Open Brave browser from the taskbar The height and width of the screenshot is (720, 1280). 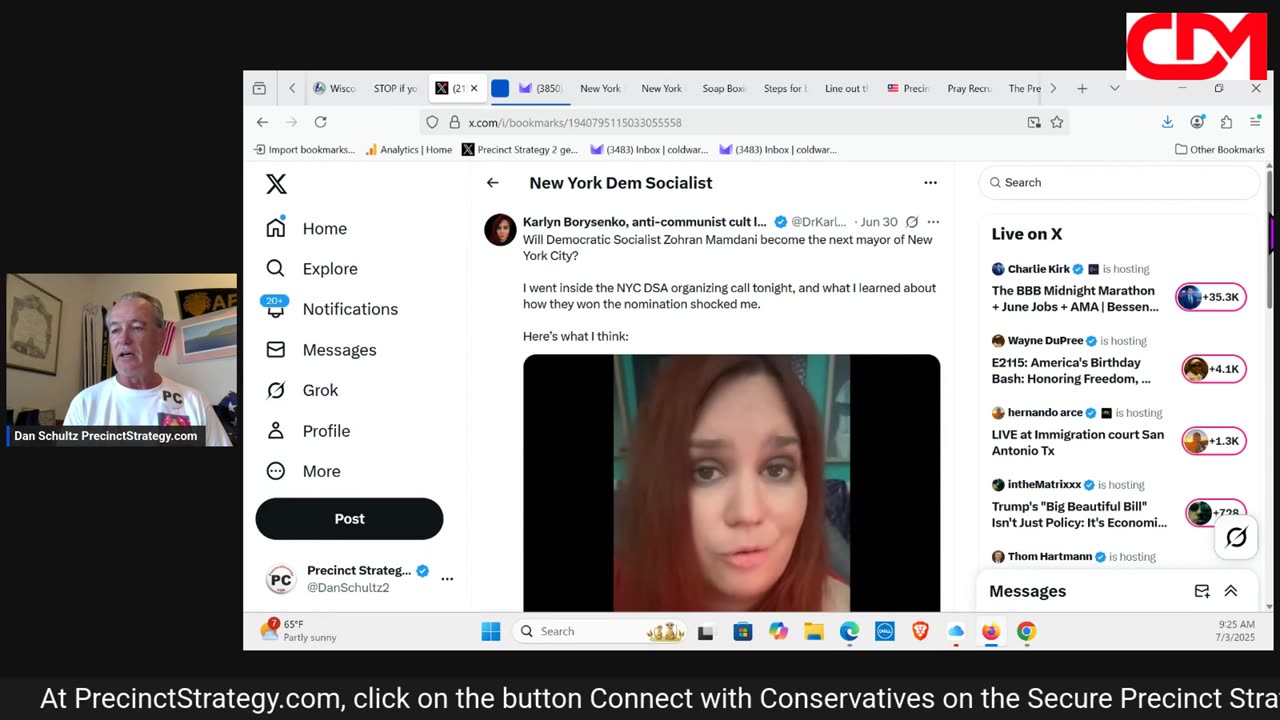coord(920,631)
